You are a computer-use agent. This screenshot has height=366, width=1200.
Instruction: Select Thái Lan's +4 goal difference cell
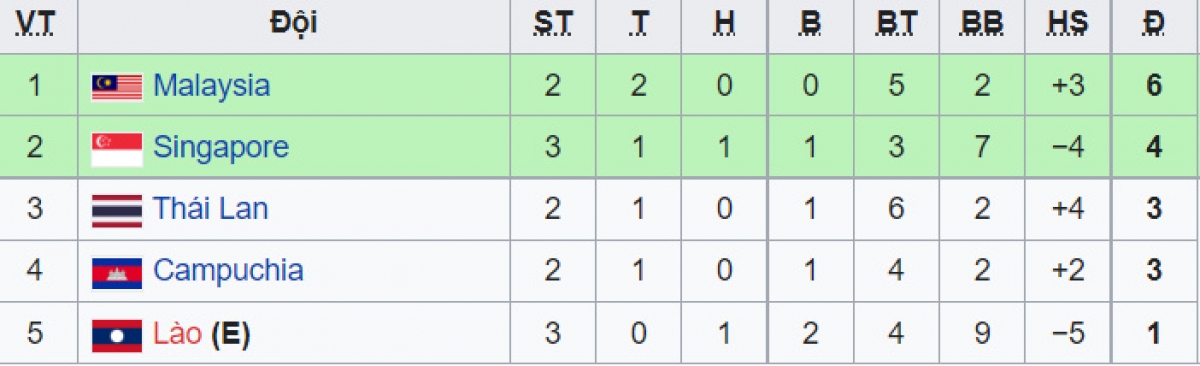click(1068, 210)
